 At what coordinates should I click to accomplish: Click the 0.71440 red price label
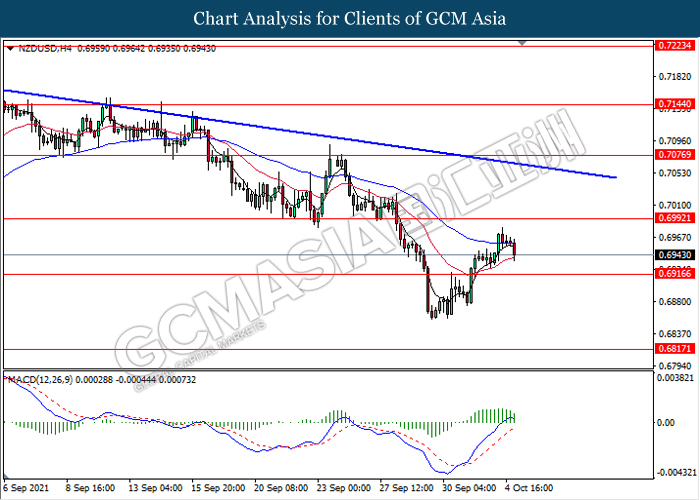point(675,104)
